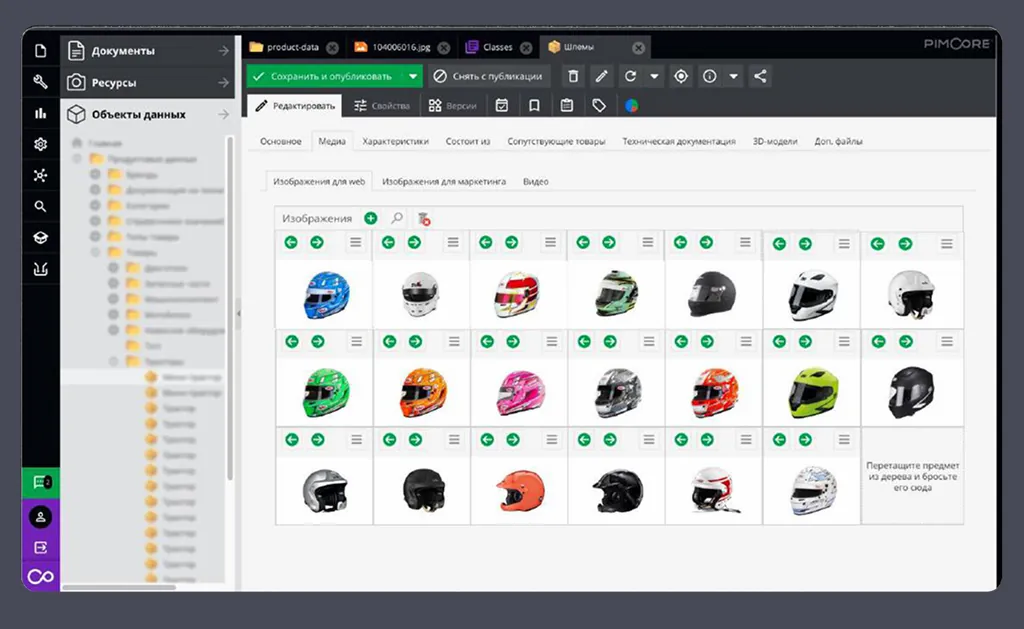This screenshot has height=629, width=1024.
Task: Select the Сопутствующие товары tab
Action: [556, 141]
